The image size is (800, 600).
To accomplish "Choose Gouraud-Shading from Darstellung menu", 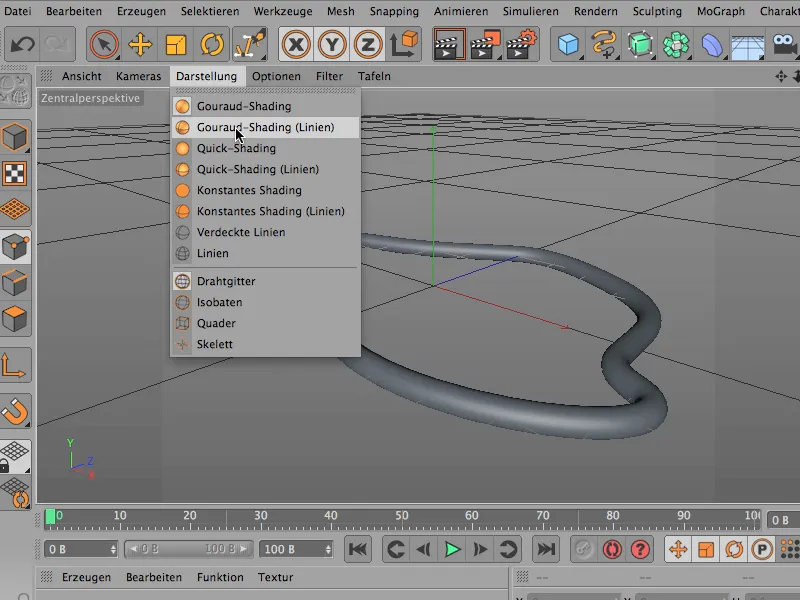I will coord(265,106).
